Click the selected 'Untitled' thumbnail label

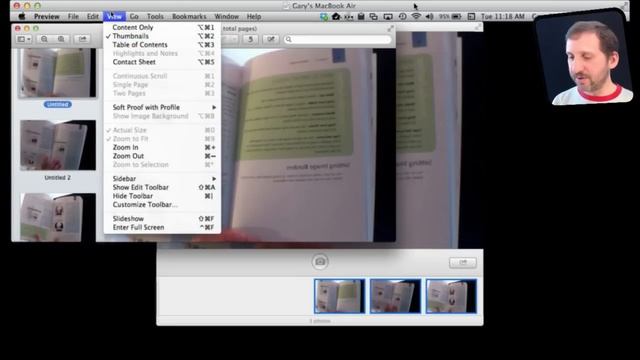tap(58, 104)
